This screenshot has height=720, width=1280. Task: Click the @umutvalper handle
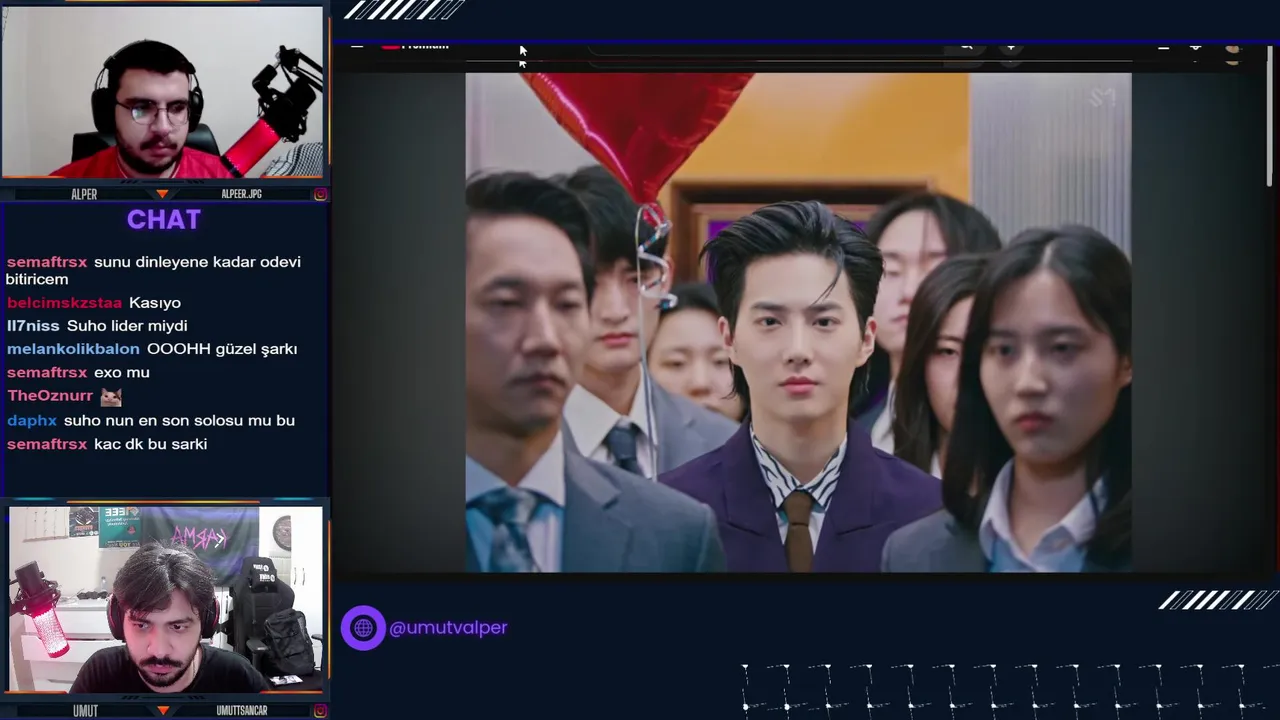pos(448,628)
